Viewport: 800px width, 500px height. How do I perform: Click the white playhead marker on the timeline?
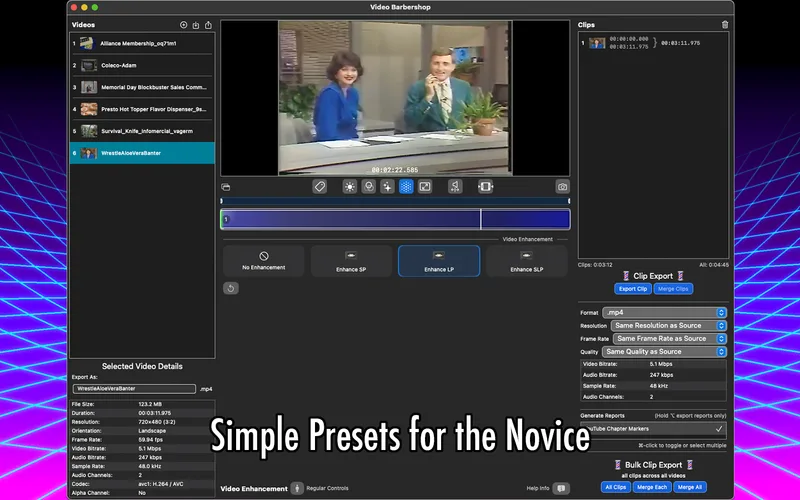point(481,219)
